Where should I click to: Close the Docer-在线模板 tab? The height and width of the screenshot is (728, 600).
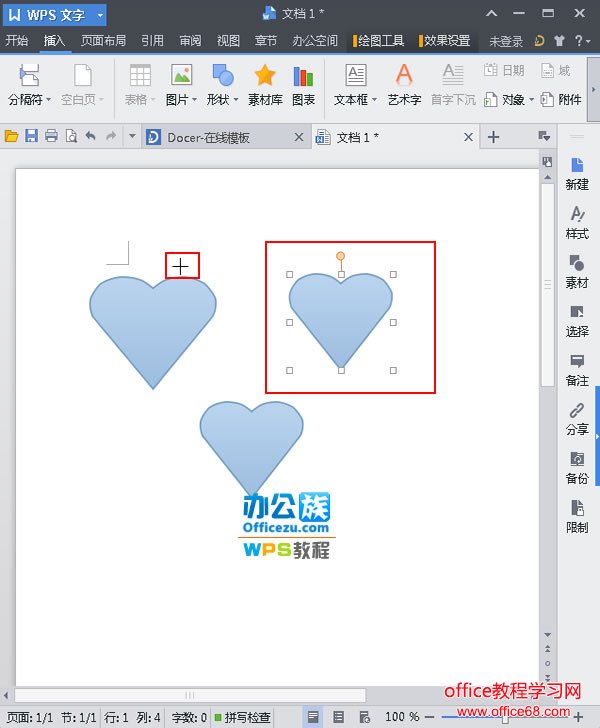tap(299, 137)
